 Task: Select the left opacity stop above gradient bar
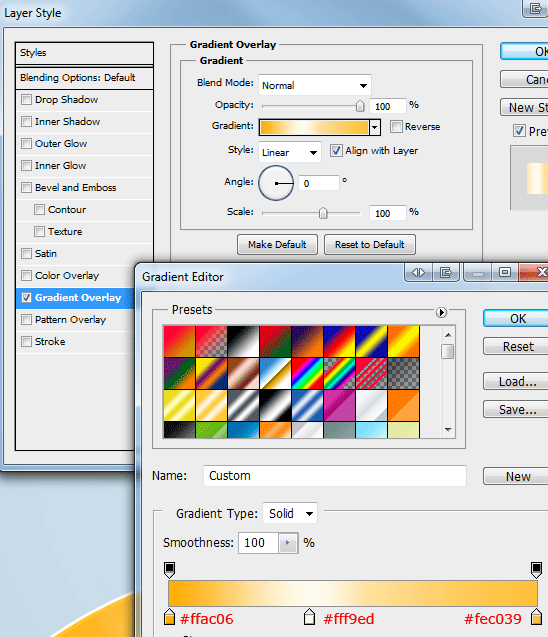point(169,570)
